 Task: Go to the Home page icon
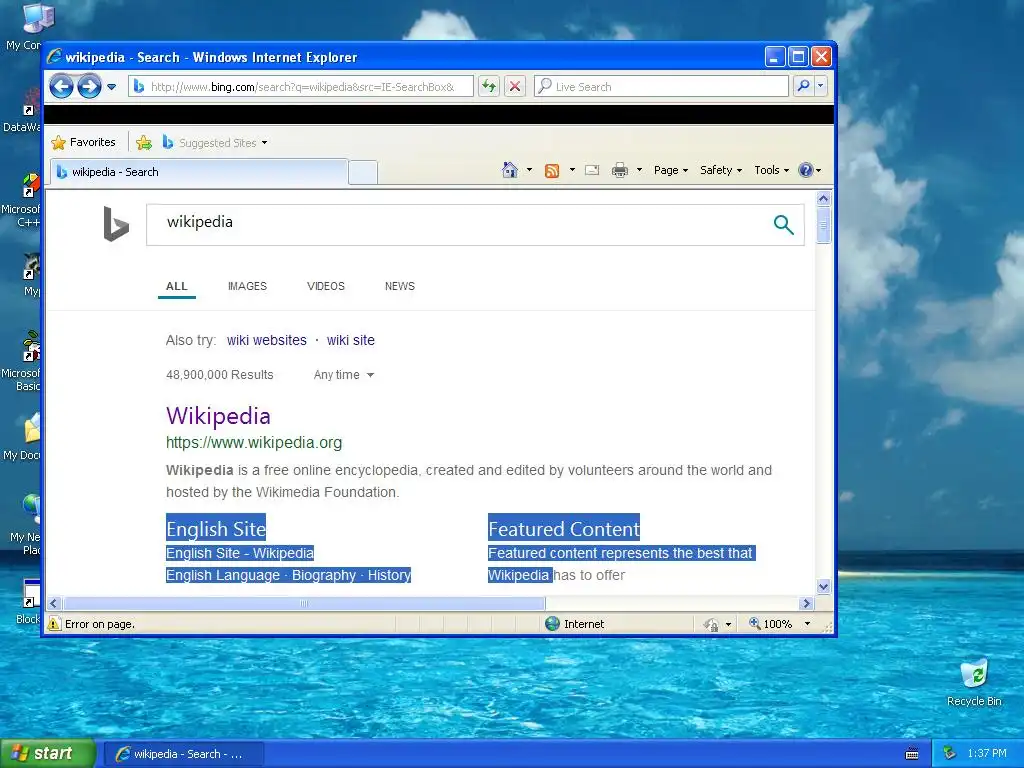tap(509, 170)
